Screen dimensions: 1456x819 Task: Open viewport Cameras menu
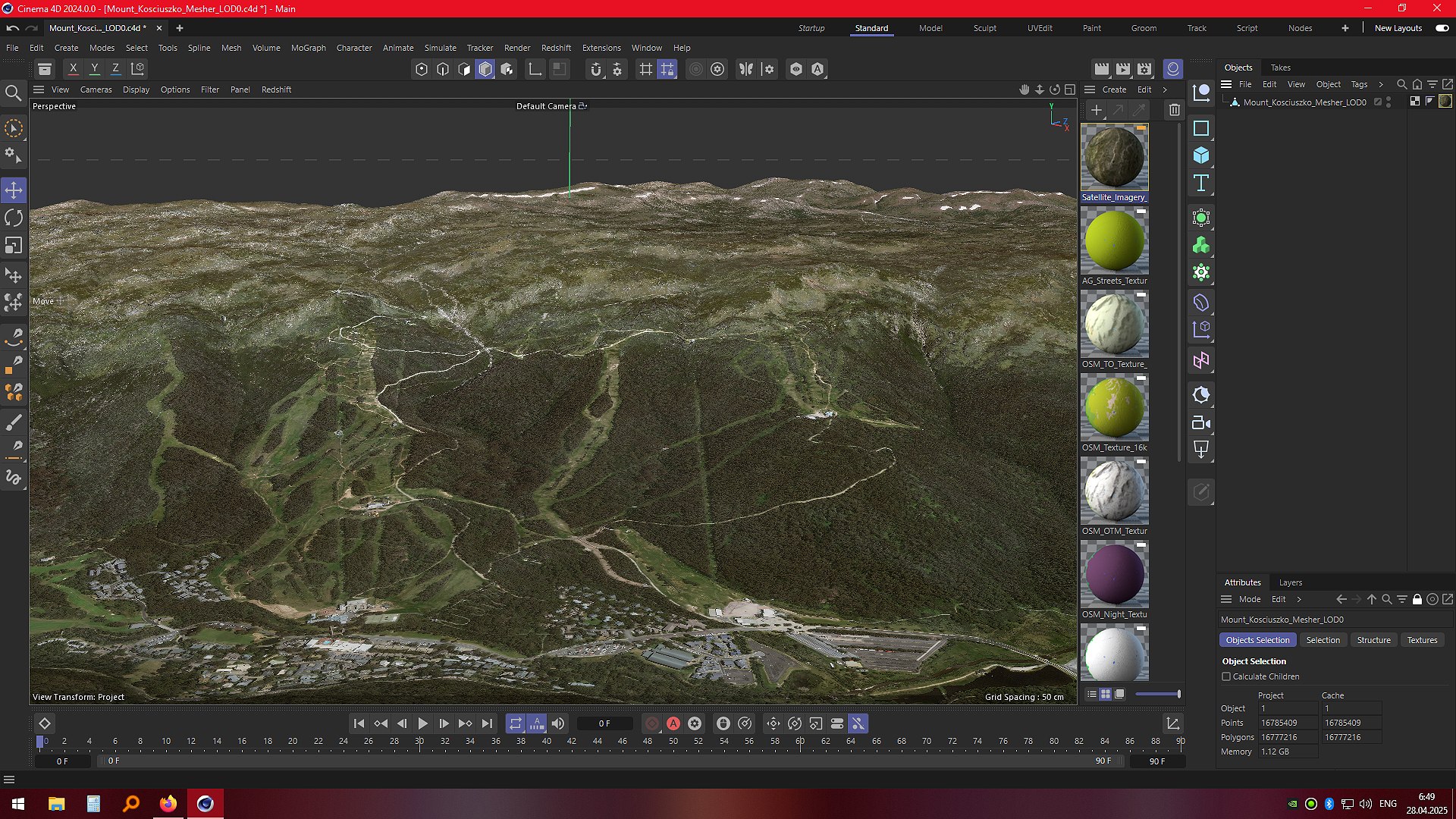[96, 89]
